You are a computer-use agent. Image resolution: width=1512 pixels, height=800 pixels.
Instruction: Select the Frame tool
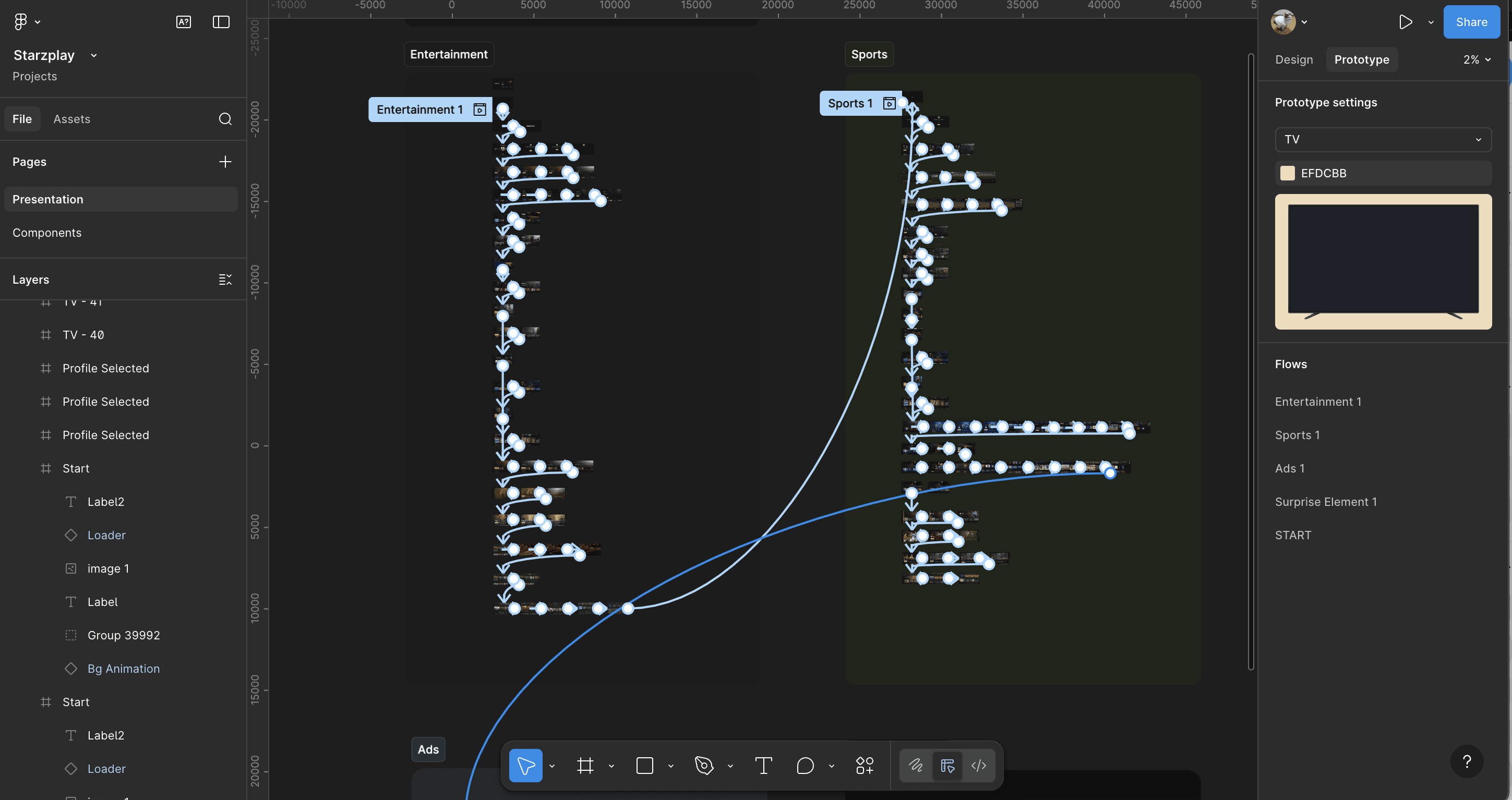[x=585, y=766]
